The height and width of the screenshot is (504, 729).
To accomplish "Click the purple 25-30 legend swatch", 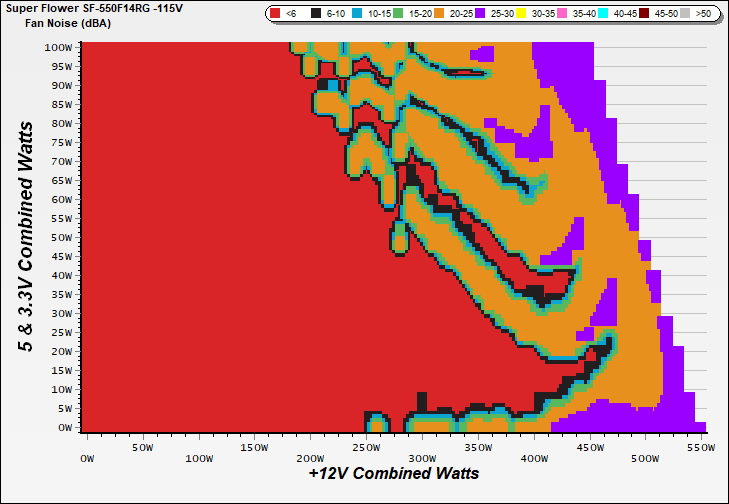I will [482, 14].
